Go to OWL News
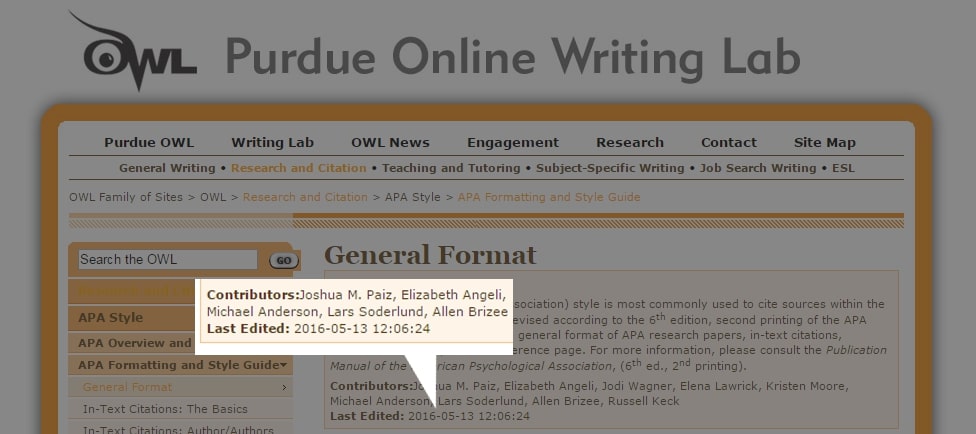976x434 pixels. coord(390,143)
